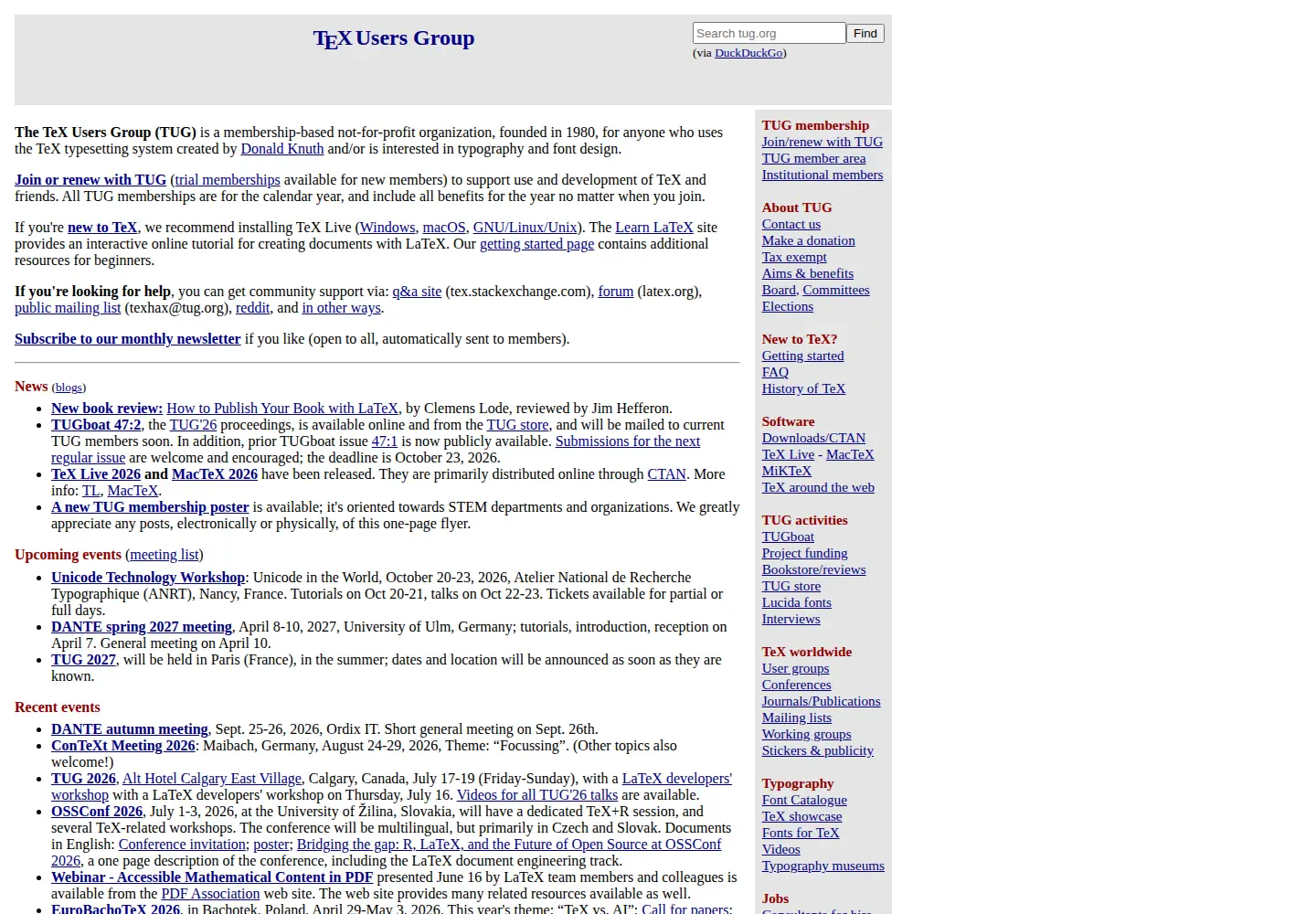Open the new to TeX link

click(x=102, y=228)
